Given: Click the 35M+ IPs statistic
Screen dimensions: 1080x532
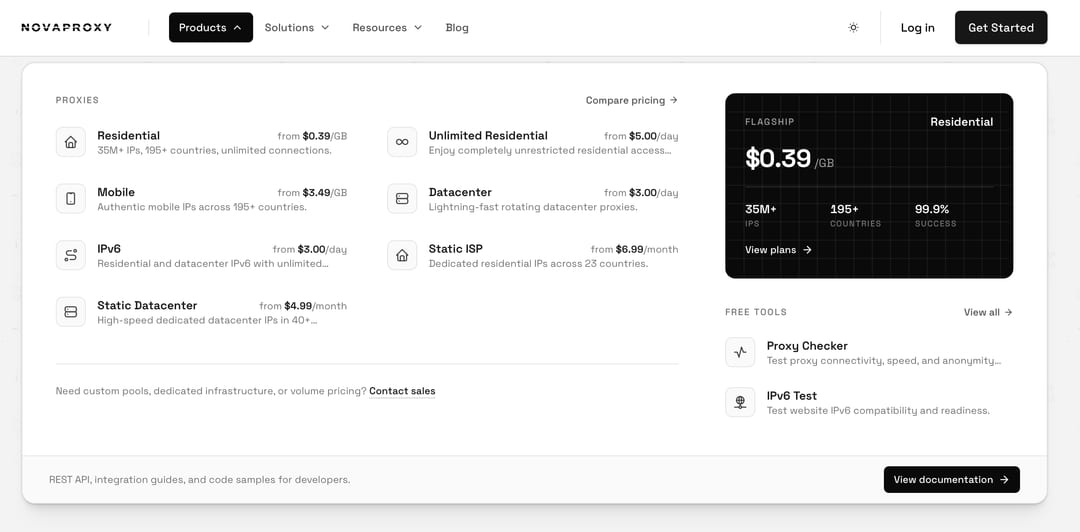Looking at the screenshot, I should 760,215.
